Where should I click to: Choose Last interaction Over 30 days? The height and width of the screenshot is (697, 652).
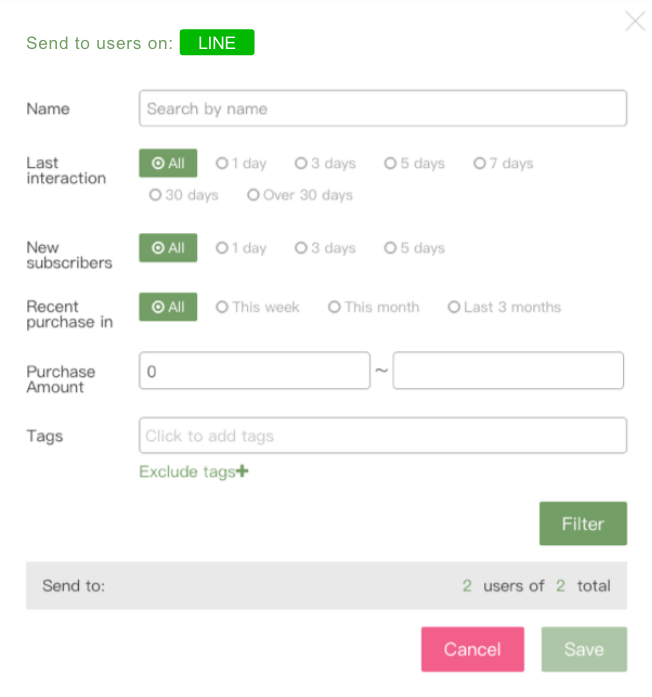click(300, 195)
